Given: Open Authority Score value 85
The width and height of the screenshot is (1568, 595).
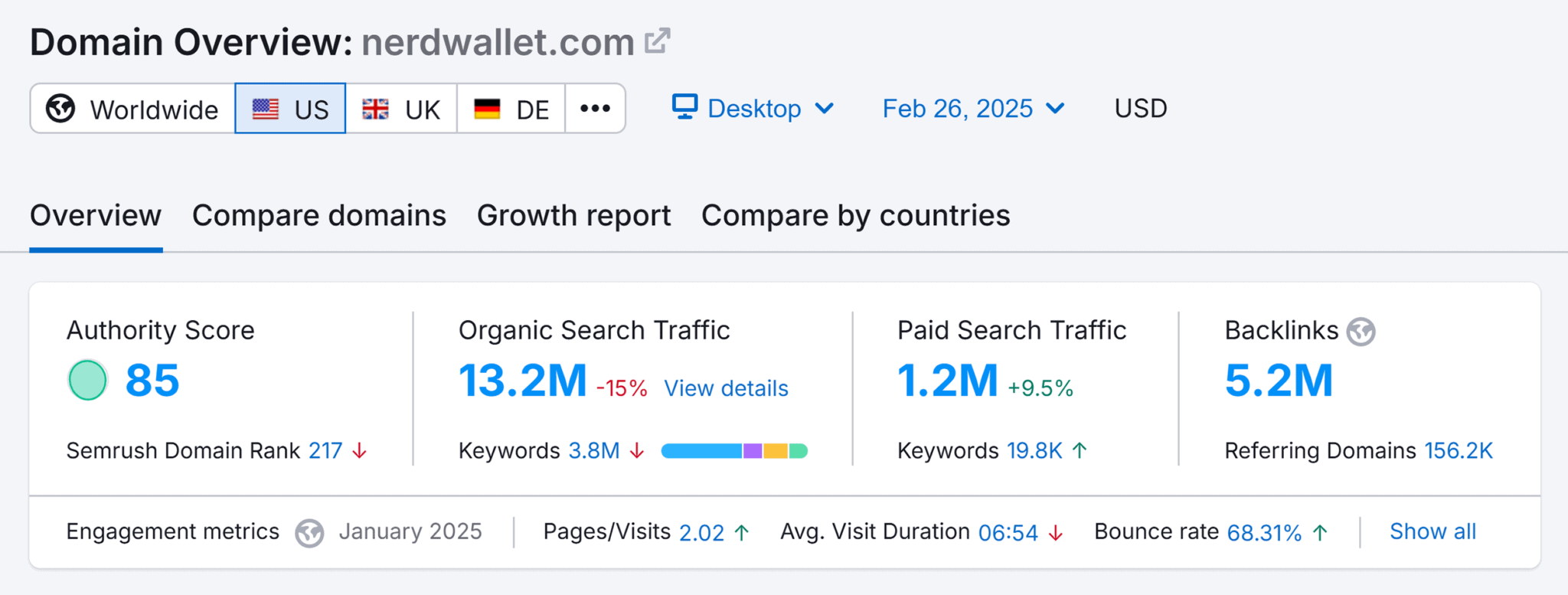Looking at the screenshot, I should point(152,380).
